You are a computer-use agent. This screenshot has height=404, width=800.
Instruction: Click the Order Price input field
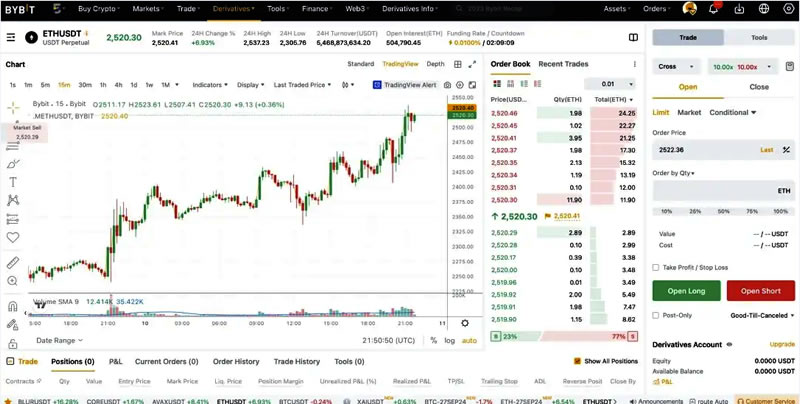(710, 149)
